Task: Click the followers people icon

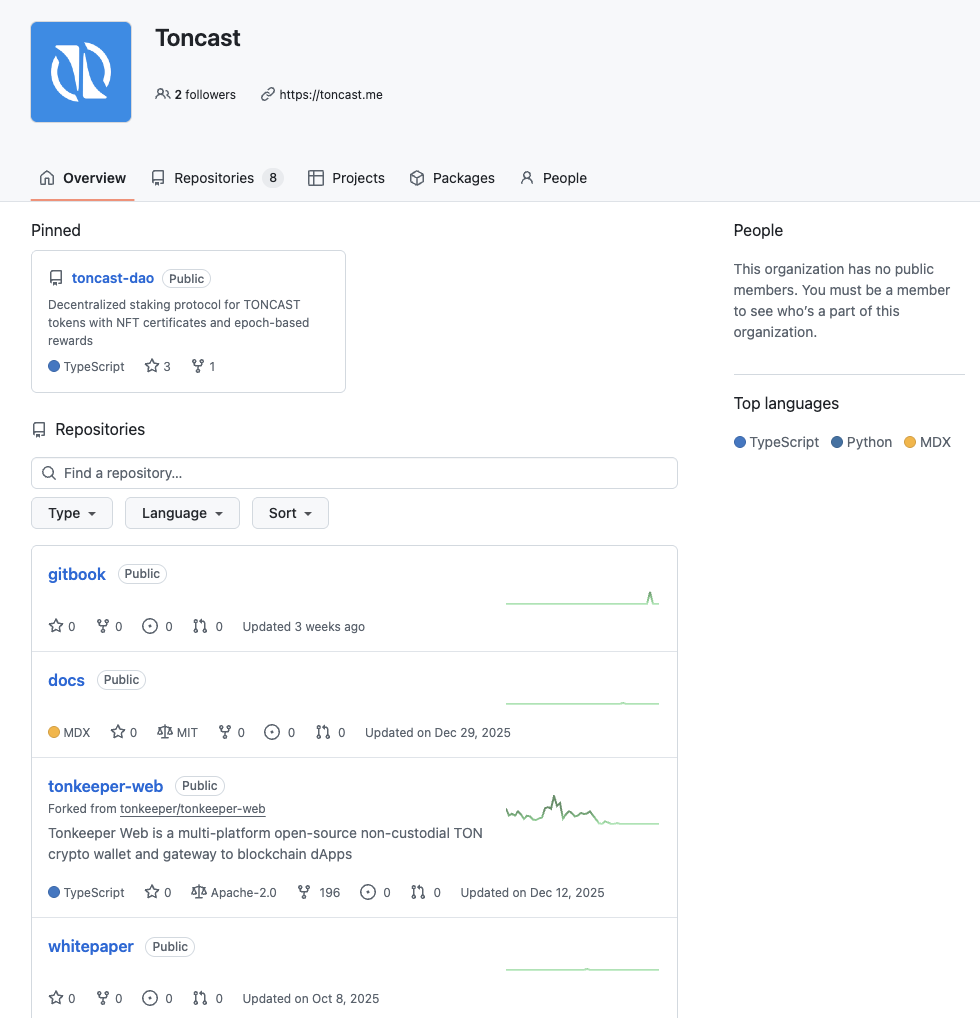Action: [x=162, y=94]
